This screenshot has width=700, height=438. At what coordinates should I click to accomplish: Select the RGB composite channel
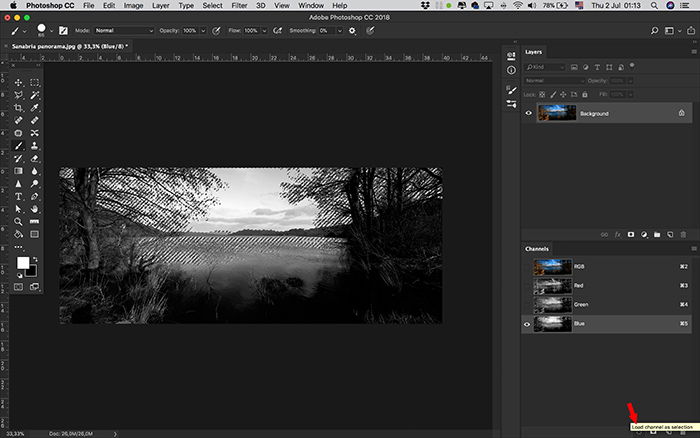[x=606, y=267]
